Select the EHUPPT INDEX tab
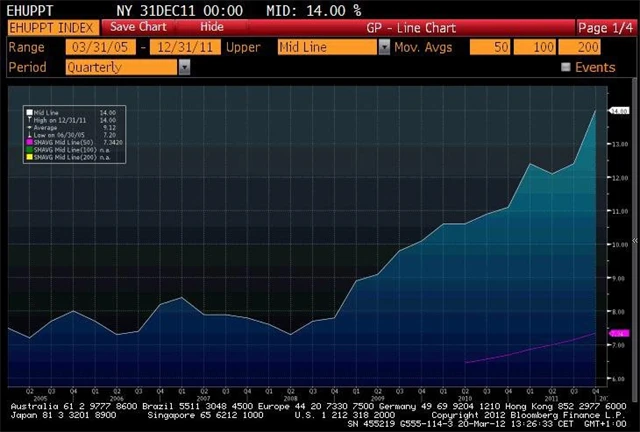The image size is (640, 432). coord(50,26)
